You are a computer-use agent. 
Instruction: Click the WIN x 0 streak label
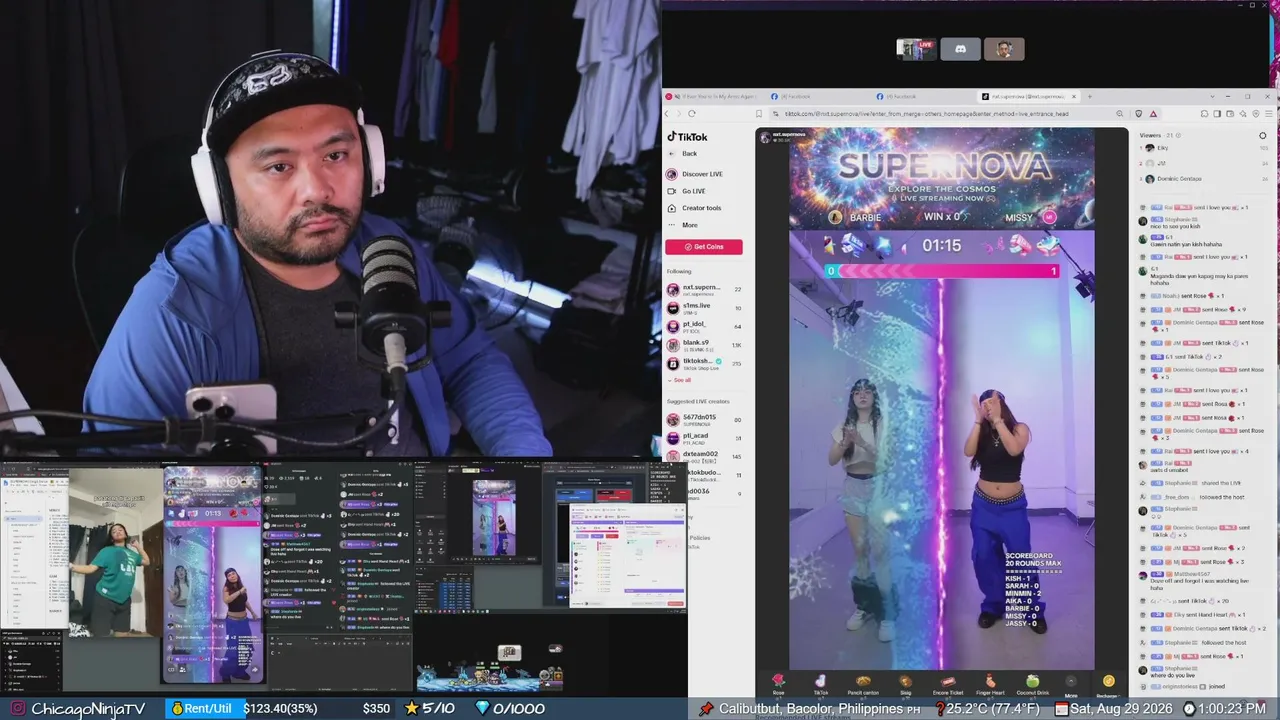942,217
